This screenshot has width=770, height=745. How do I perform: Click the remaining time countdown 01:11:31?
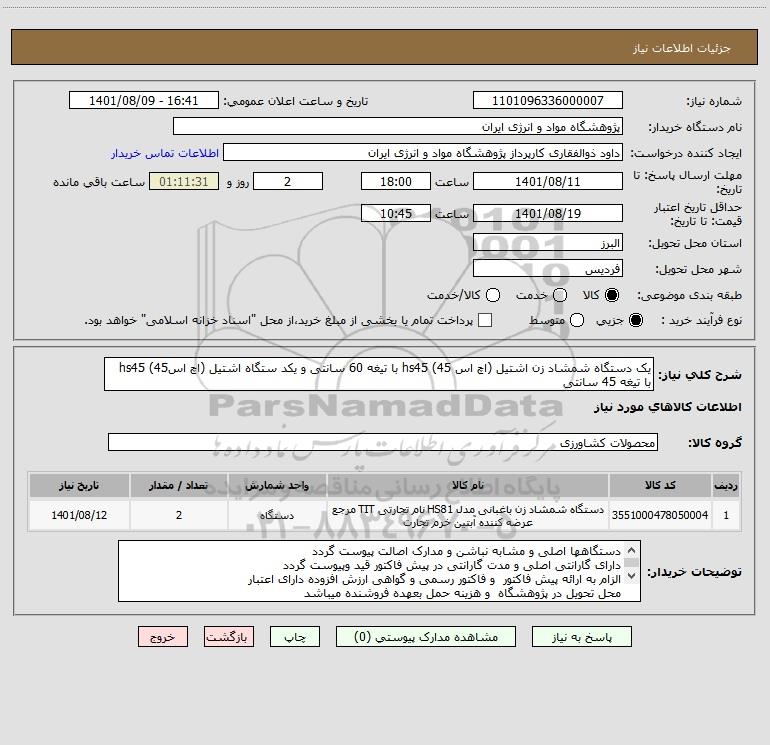(x=184, y=181)
